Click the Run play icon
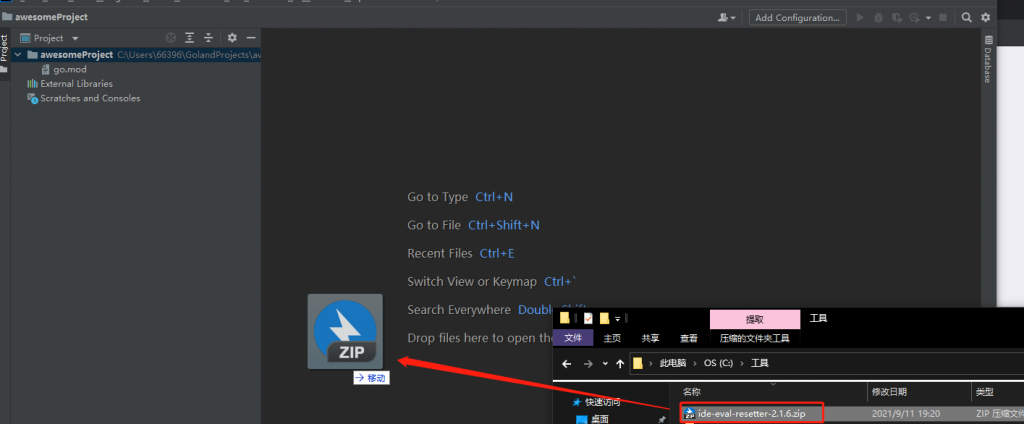Viewport: 1024px width, 424px height. point(860,18)
